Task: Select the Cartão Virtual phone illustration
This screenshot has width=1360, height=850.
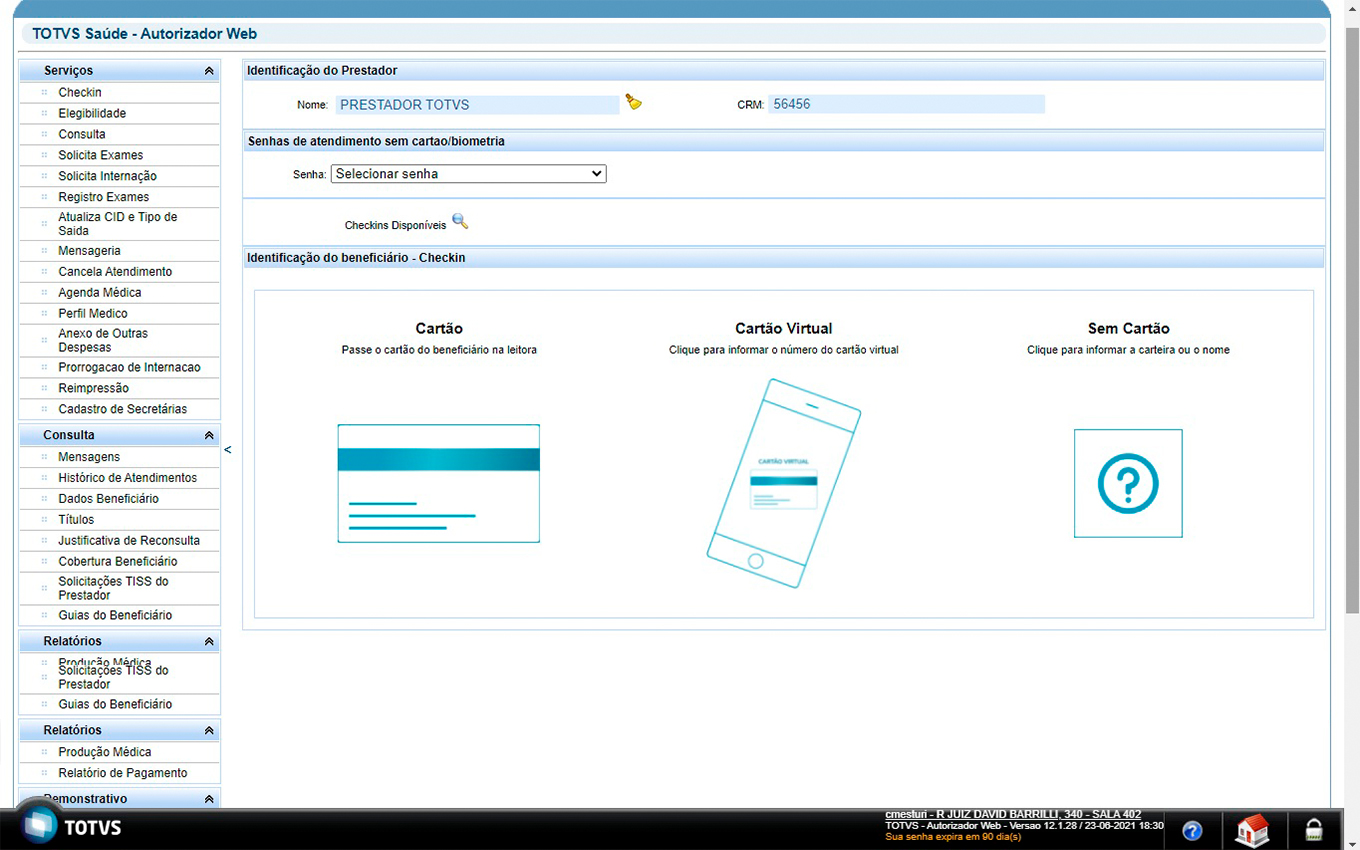Action: [783, 483]
